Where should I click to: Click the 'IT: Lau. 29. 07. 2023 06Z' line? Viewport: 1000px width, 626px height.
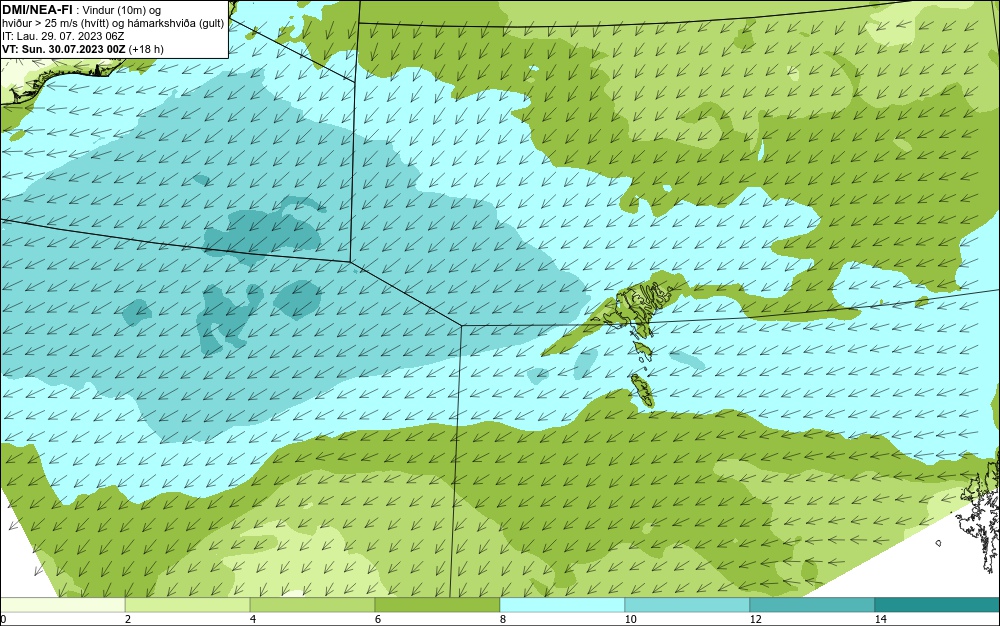63,36
